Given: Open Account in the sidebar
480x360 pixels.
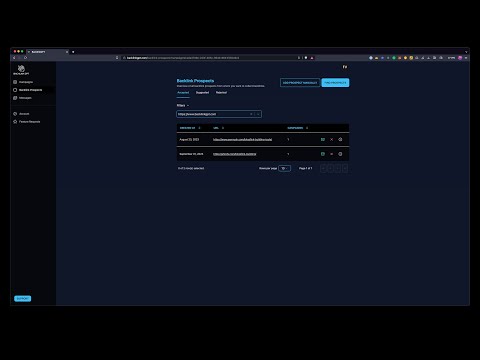Looking at the screenshot, I should pos(21,114).
